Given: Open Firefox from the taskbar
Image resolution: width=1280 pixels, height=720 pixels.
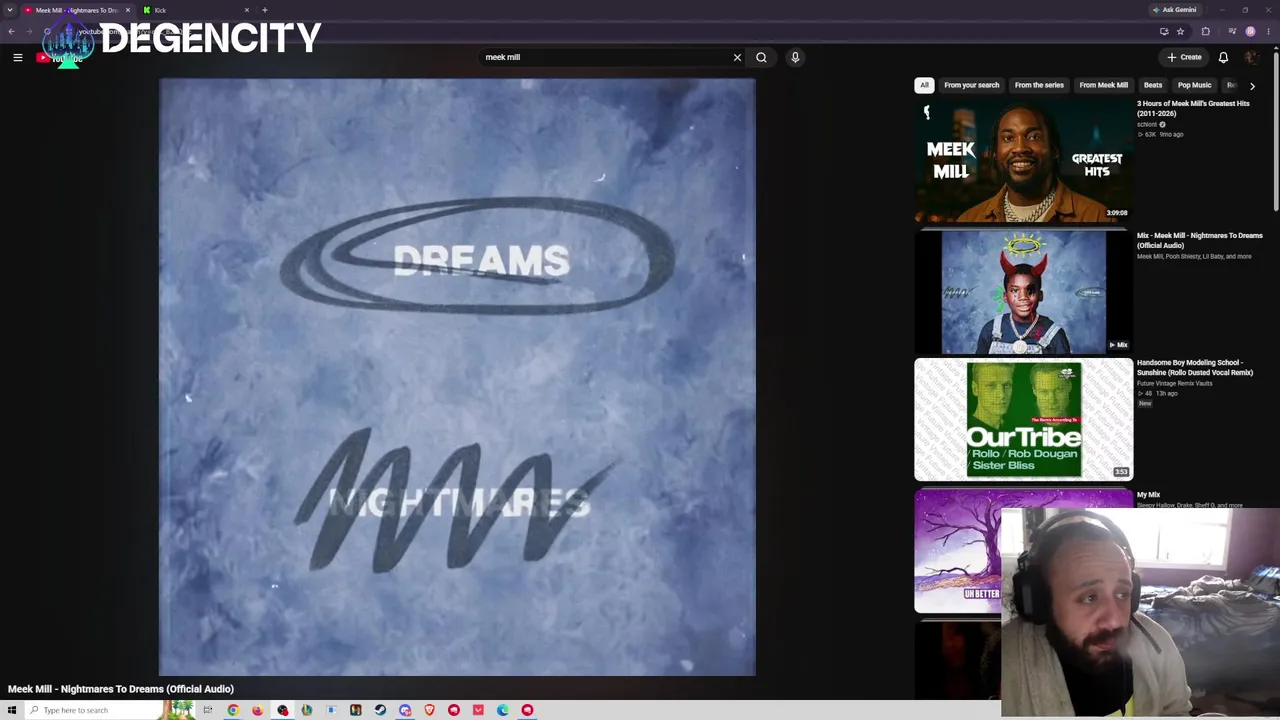Looking at the screenshot, I should 258,710.
